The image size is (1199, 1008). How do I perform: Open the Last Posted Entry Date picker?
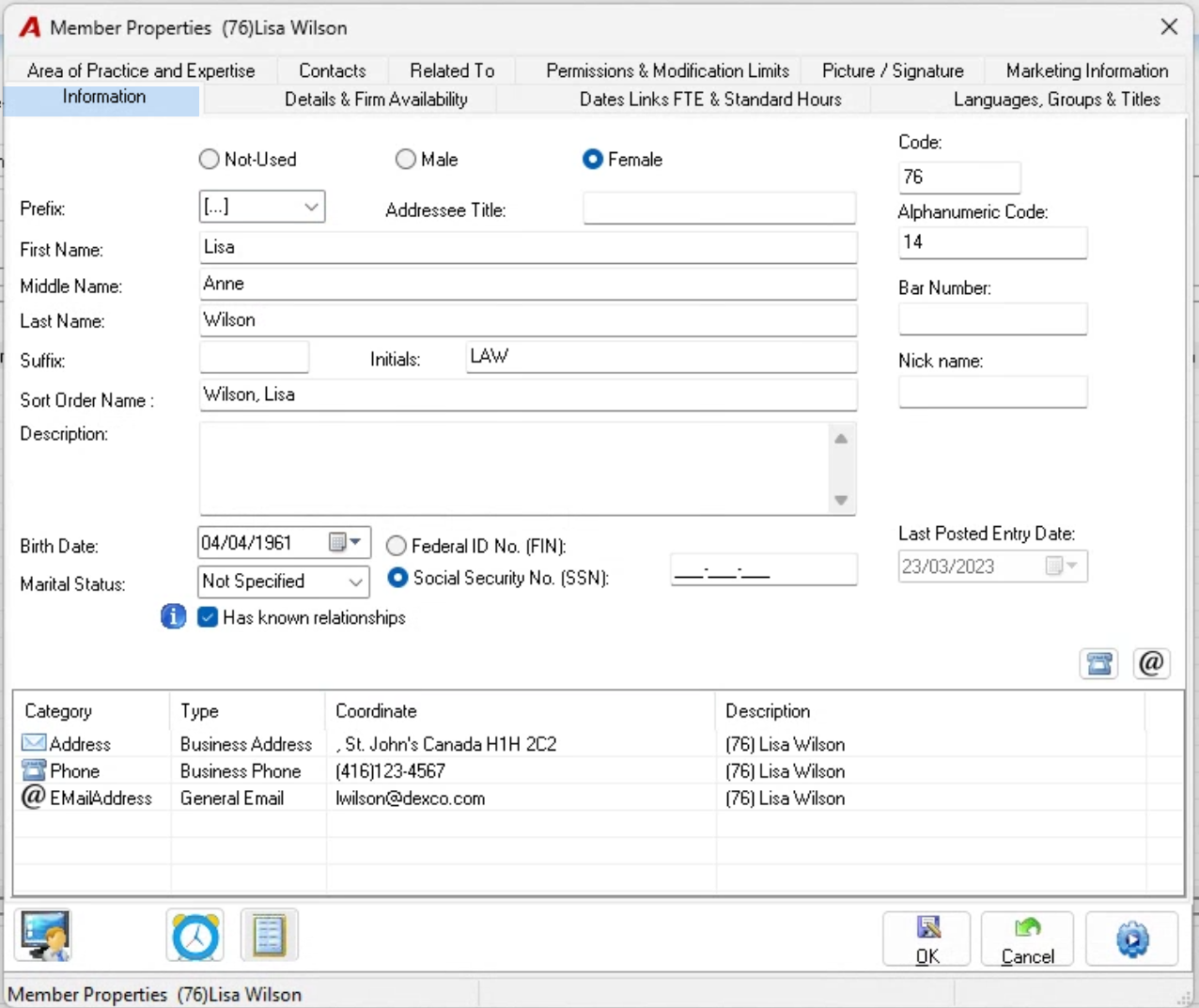[x=1062, y=566]
